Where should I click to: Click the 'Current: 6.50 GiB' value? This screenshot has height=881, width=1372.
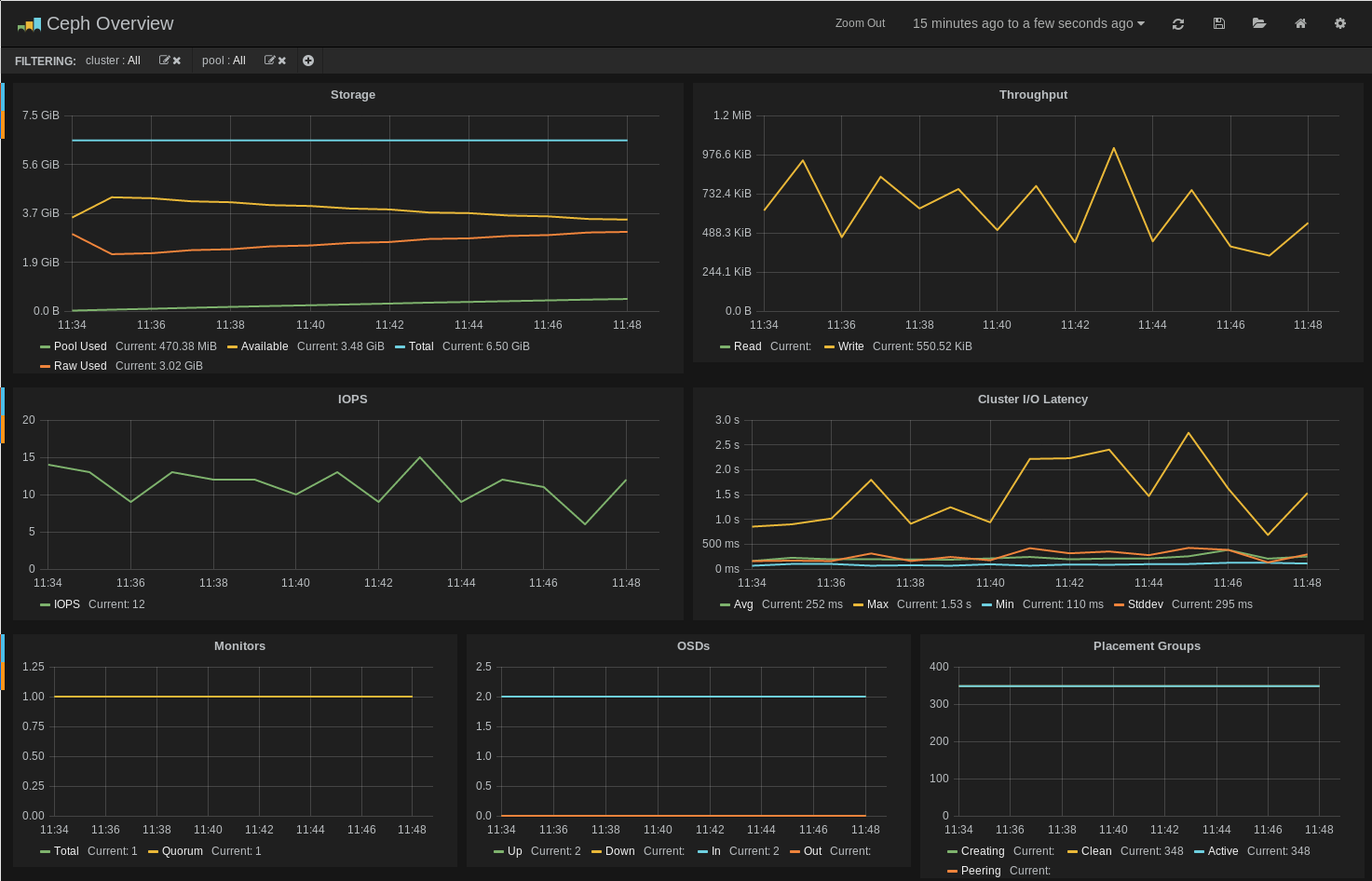(x=485, y=346)
